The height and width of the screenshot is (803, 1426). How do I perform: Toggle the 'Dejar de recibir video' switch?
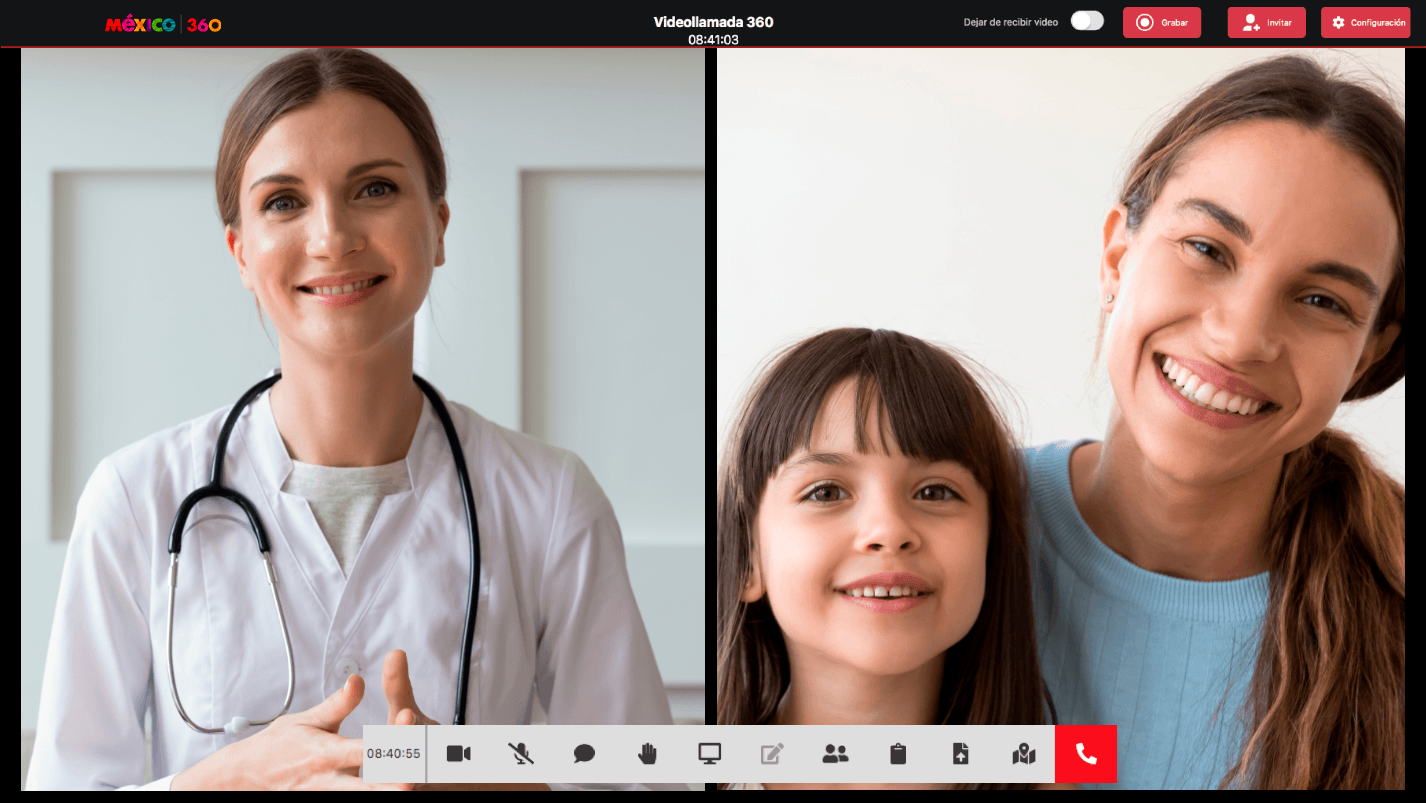1087,21
